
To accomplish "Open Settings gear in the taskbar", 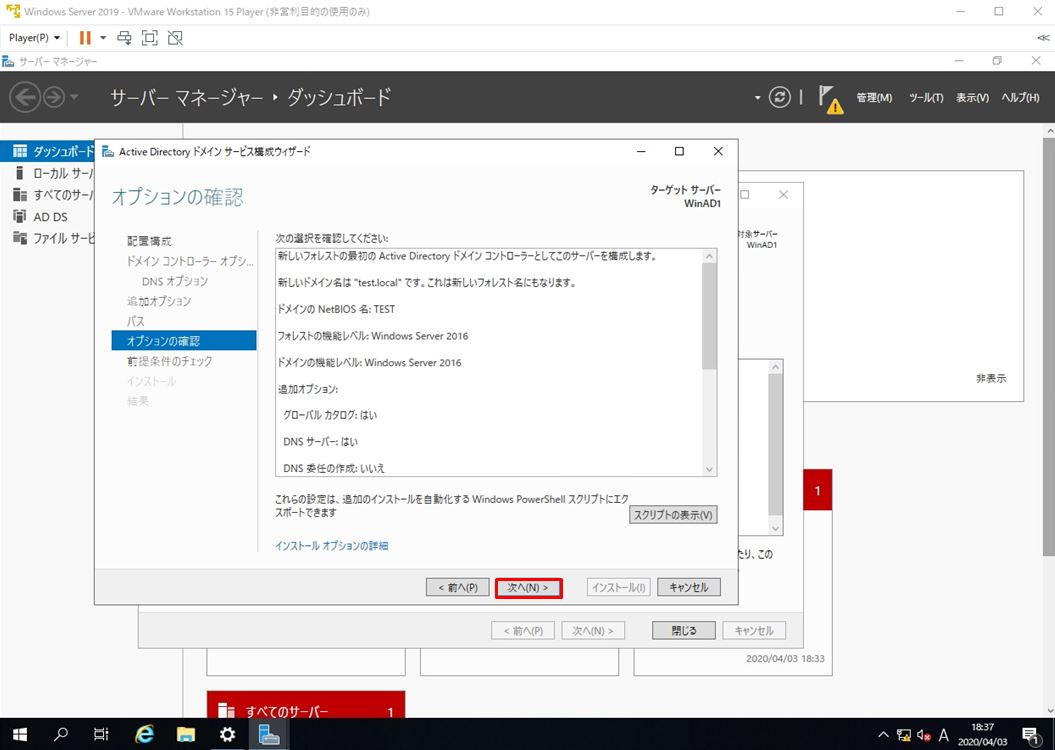I will [227, 735].
